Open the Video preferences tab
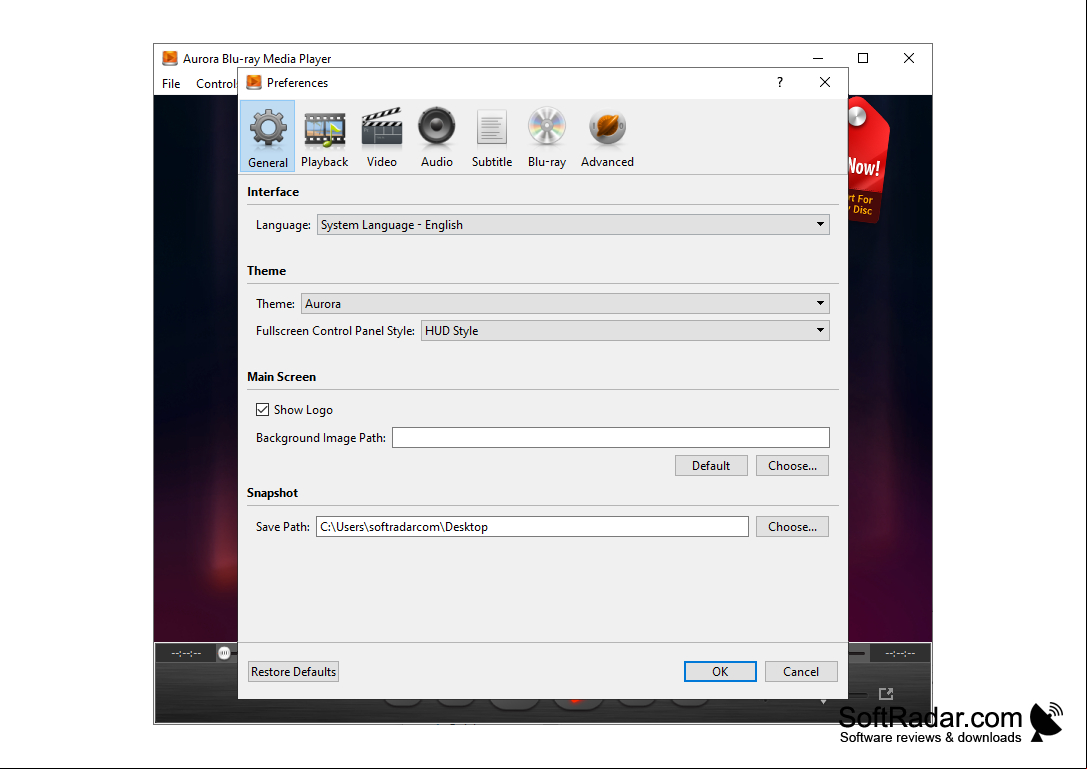Image resolution: width=1087 pixels, height=769 pixels. [x=381, y=136]
